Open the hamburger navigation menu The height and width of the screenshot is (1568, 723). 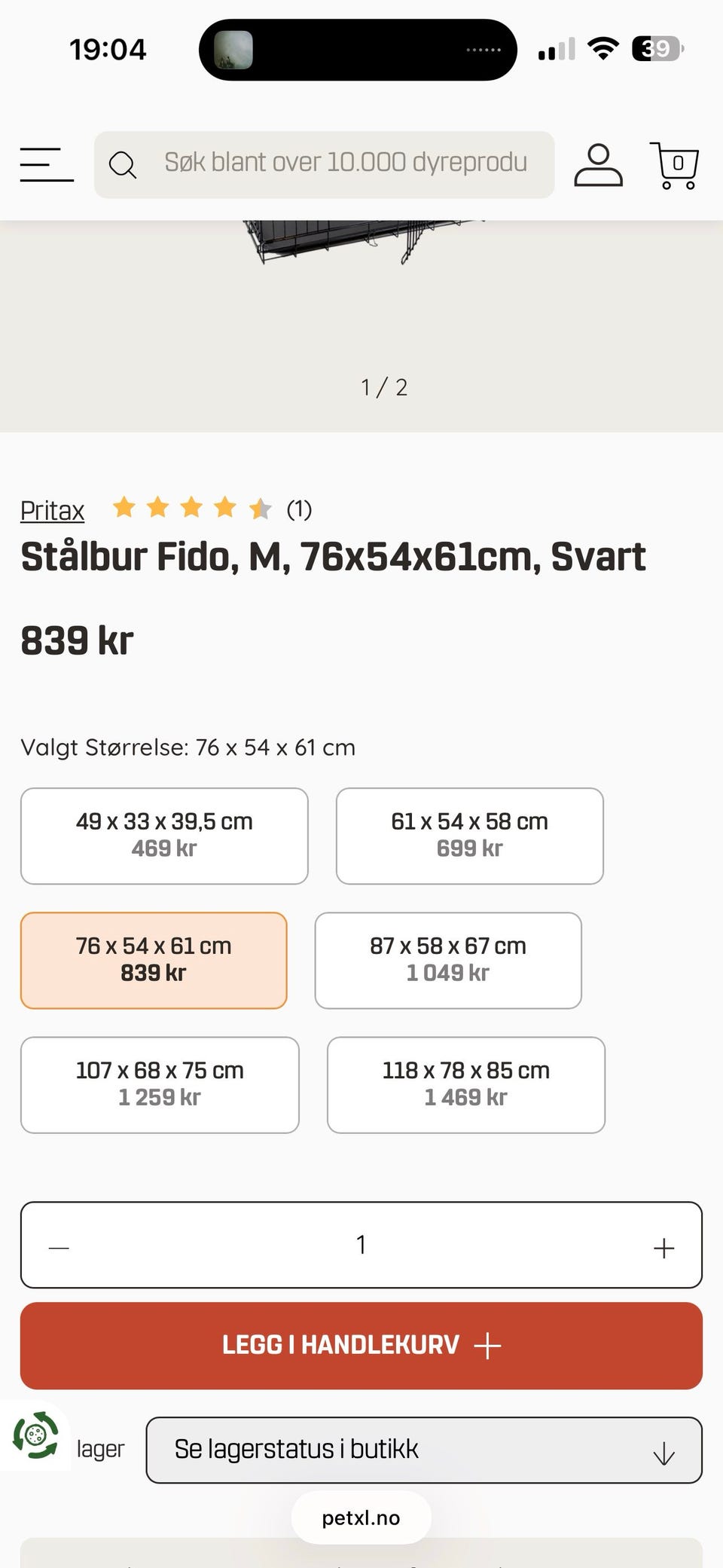[x=47, y=165]
